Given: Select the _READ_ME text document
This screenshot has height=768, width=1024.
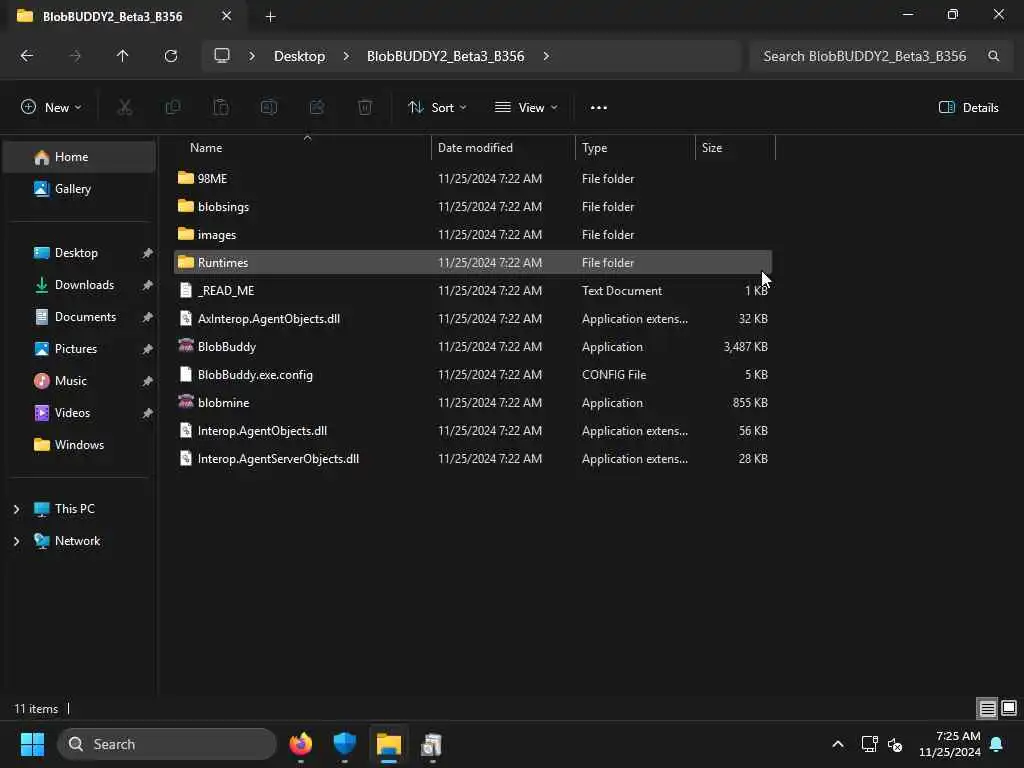Looking at the screenshot, I should (473, 291).
